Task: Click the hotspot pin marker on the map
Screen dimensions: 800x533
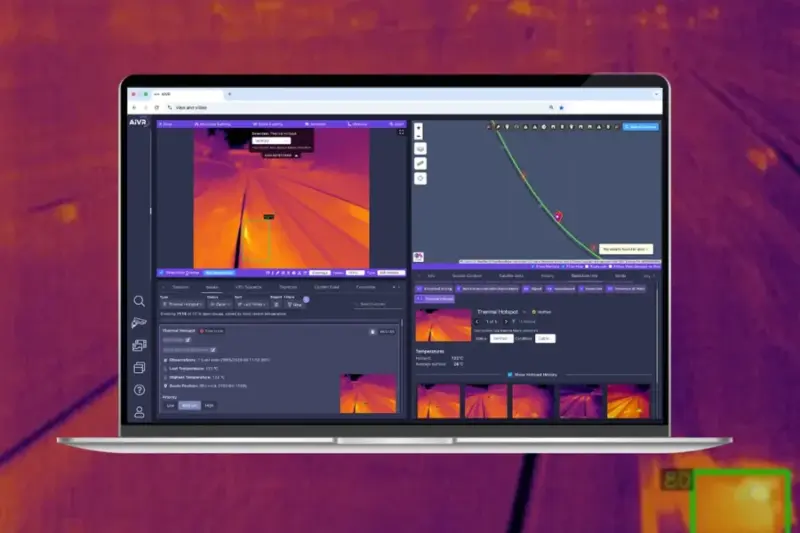Action: pos(558,216)
